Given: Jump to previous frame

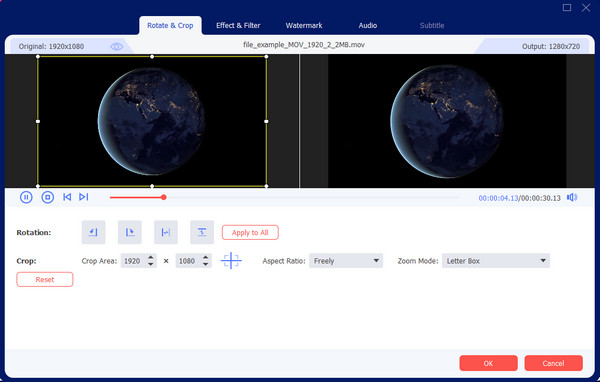Looking at the screenshot, I should (x=67, y=197).
